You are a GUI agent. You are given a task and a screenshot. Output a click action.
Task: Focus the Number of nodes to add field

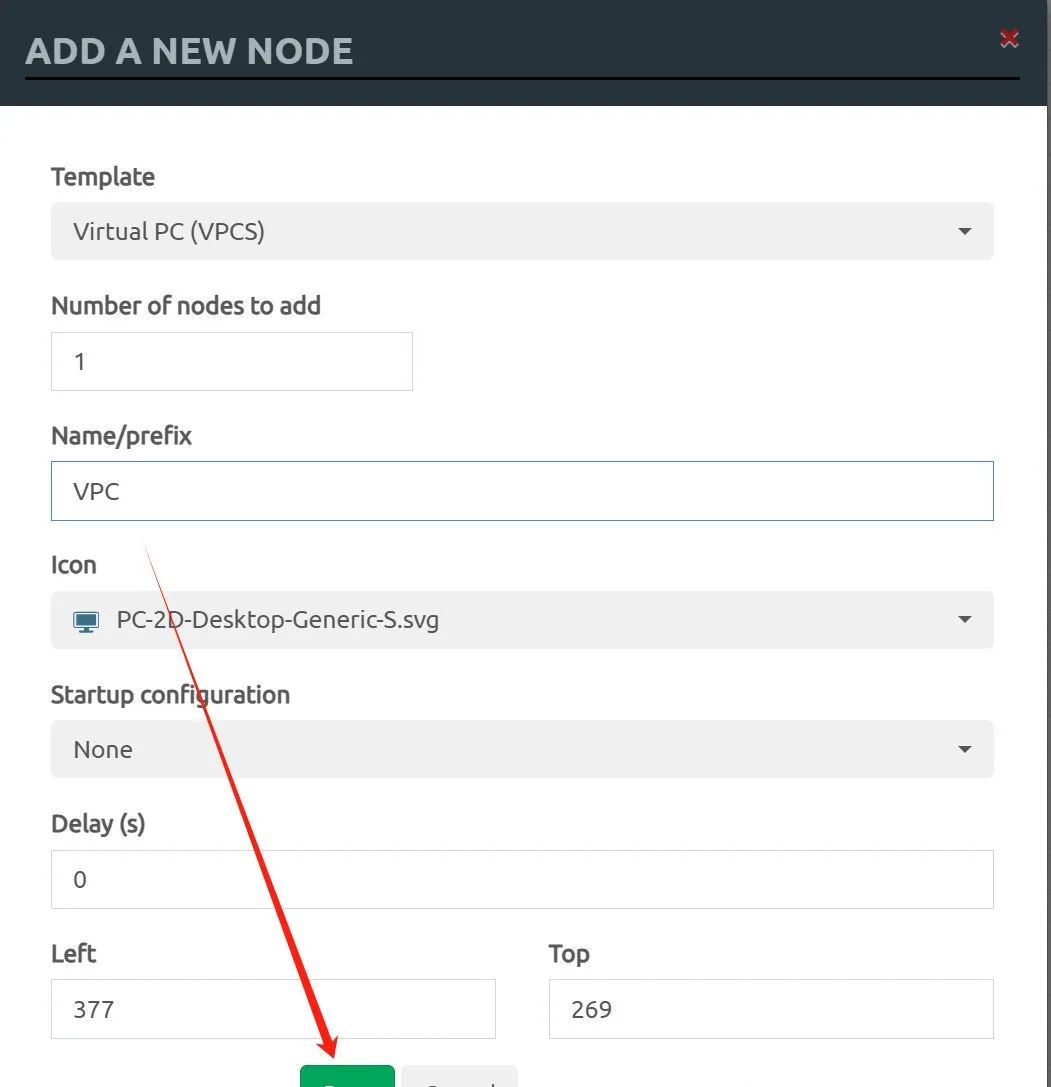click(x=232, y=361)
